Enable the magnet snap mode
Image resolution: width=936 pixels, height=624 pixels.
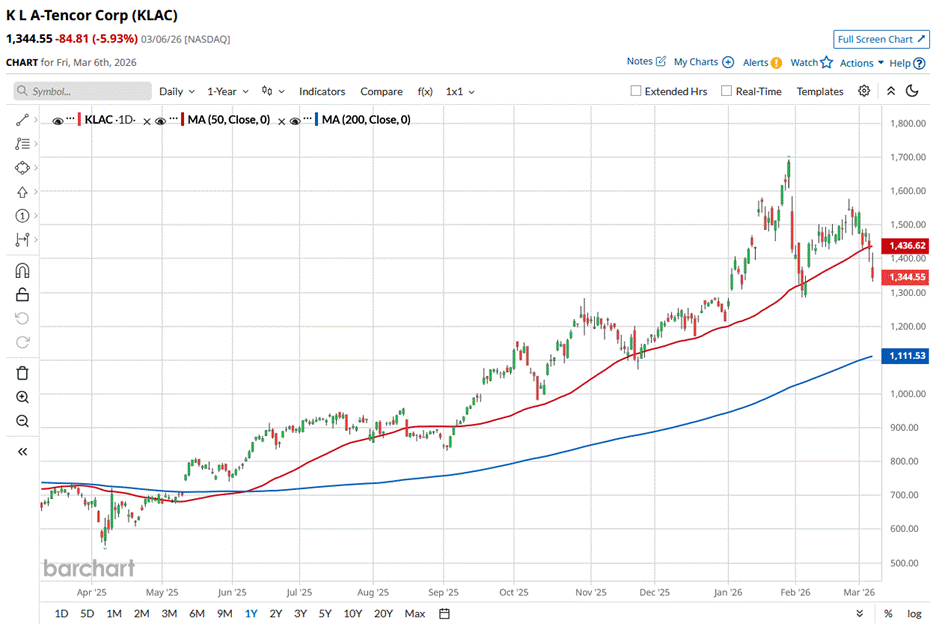pos(22,270)
